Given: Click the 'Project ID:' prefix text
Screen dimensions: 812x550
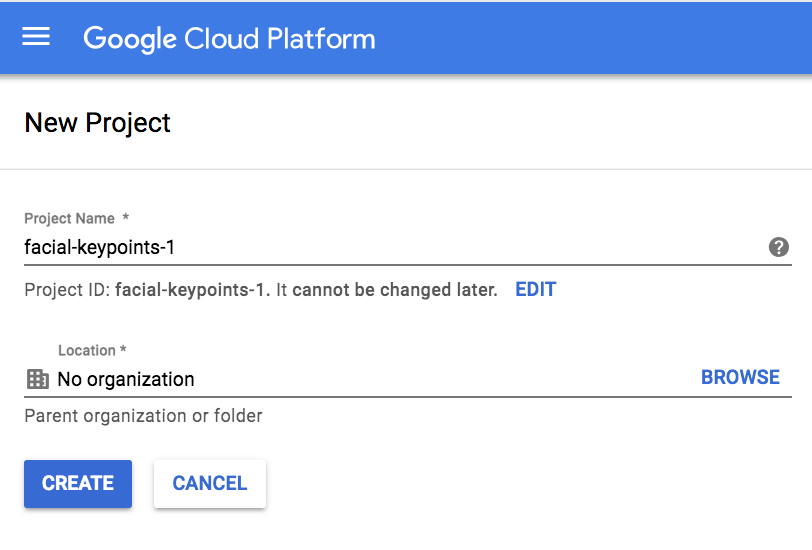Looking at the screenshot, I should coord(67,290).
